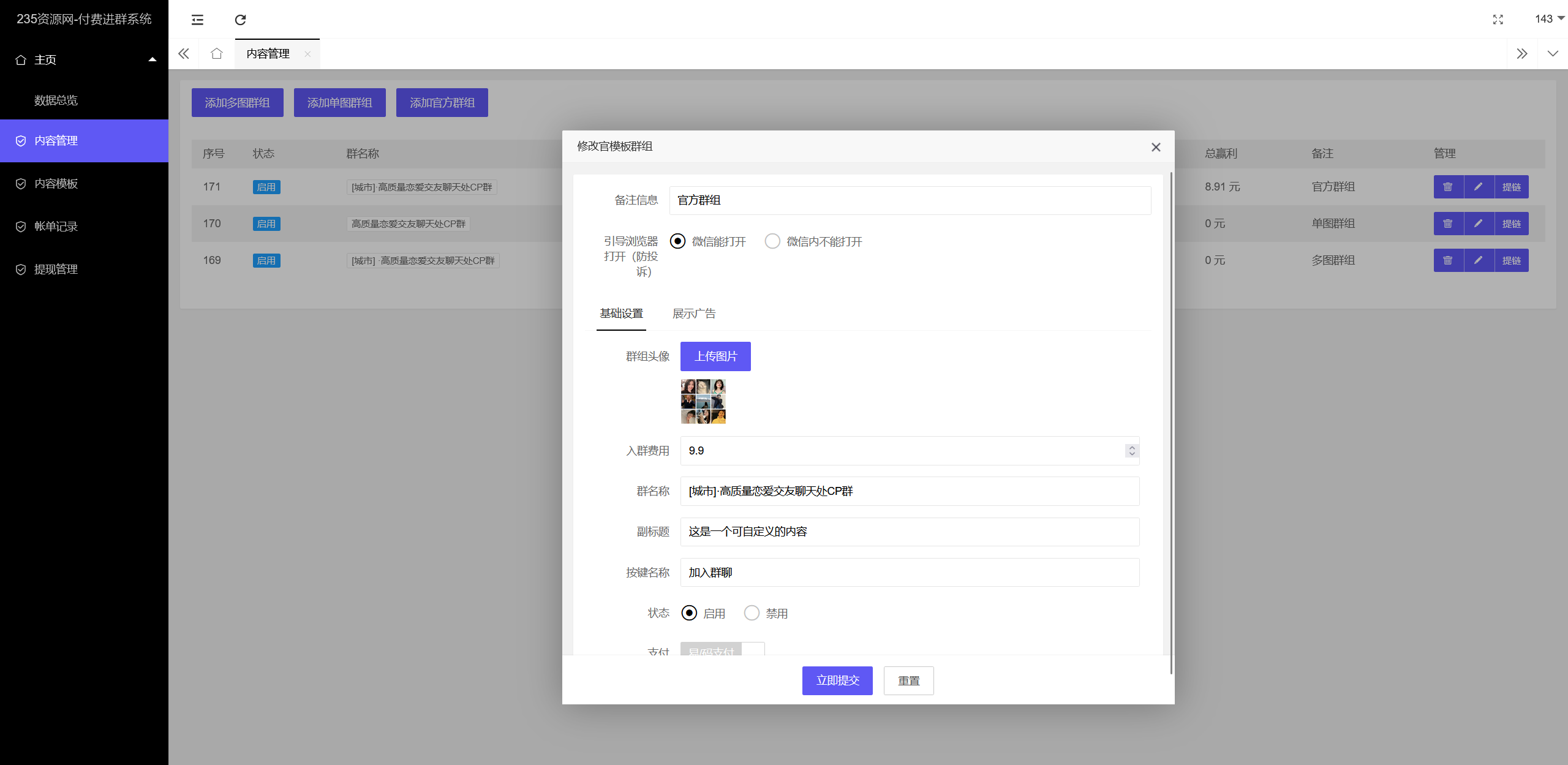1568x765 pixels.
Task: Click the home icon beside the tabs
Action: tap(216, 53)
